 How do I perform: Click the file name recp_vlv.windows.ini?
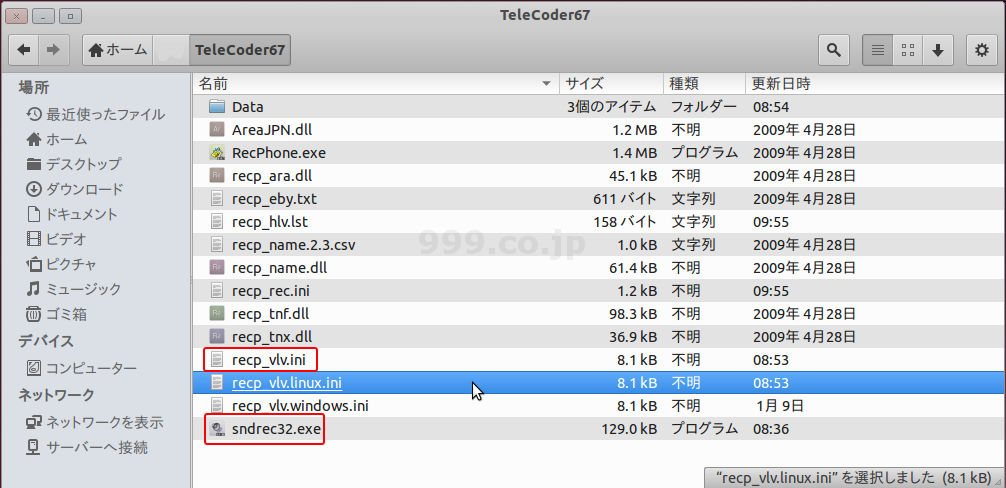pos(300,406)
